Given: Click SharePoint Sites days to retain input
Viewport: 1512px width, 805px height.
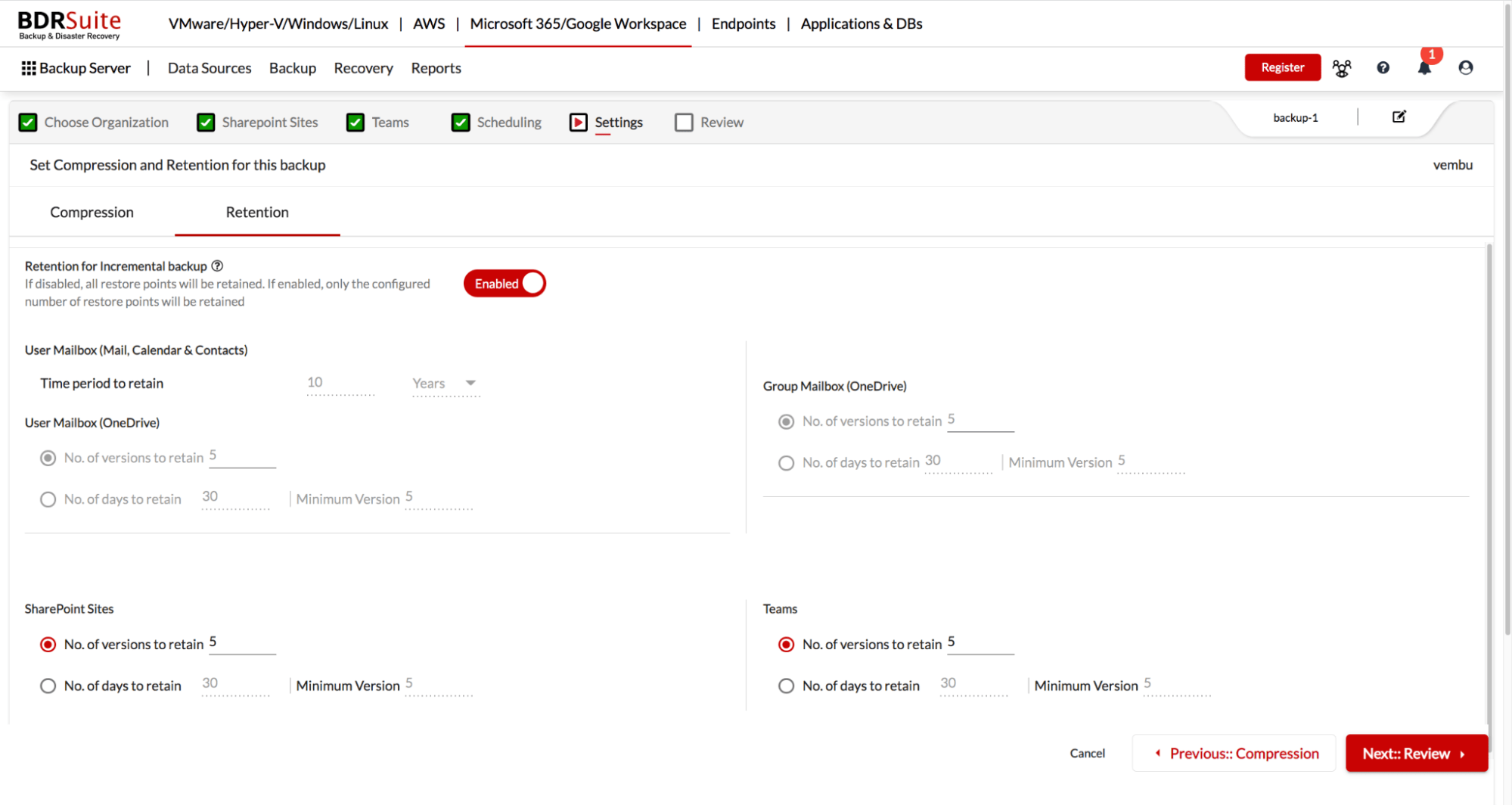Looking at the screenshot, I should (x=235, y=685).
